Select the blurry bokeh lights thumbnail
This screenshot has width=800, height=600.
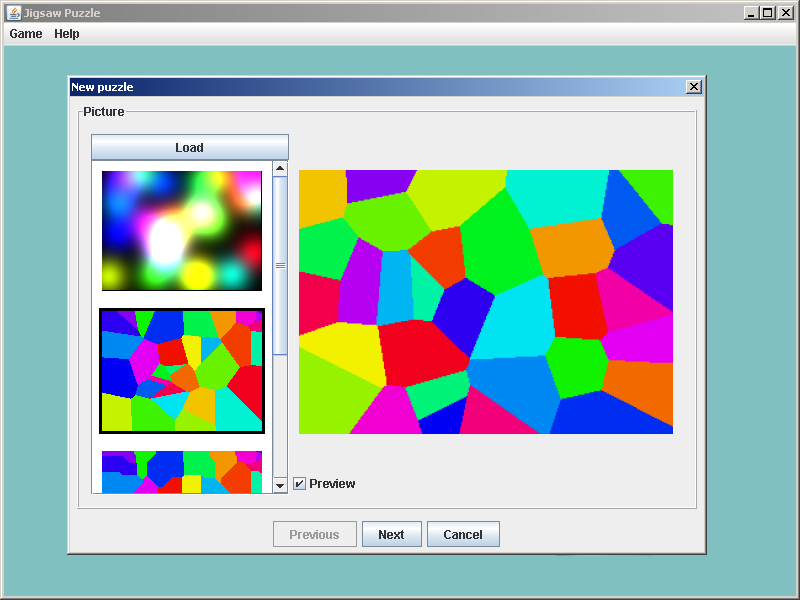(x=181, y=231)
